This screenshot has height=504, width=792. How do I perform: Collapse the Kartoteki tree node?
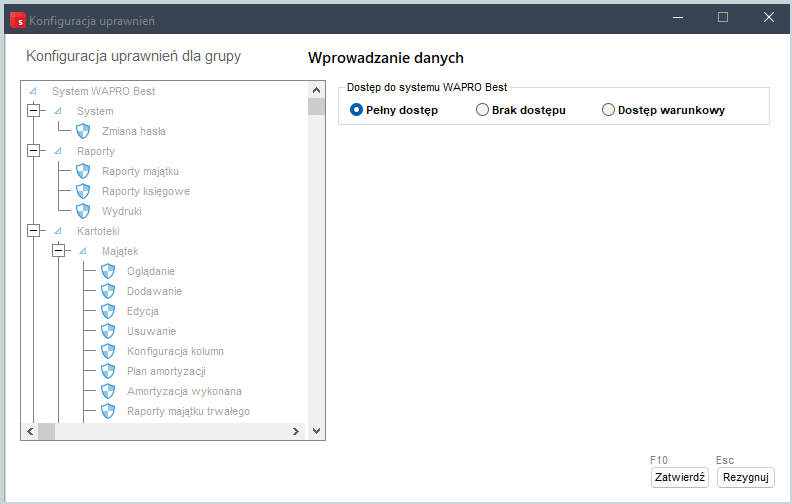pos(33,230)
